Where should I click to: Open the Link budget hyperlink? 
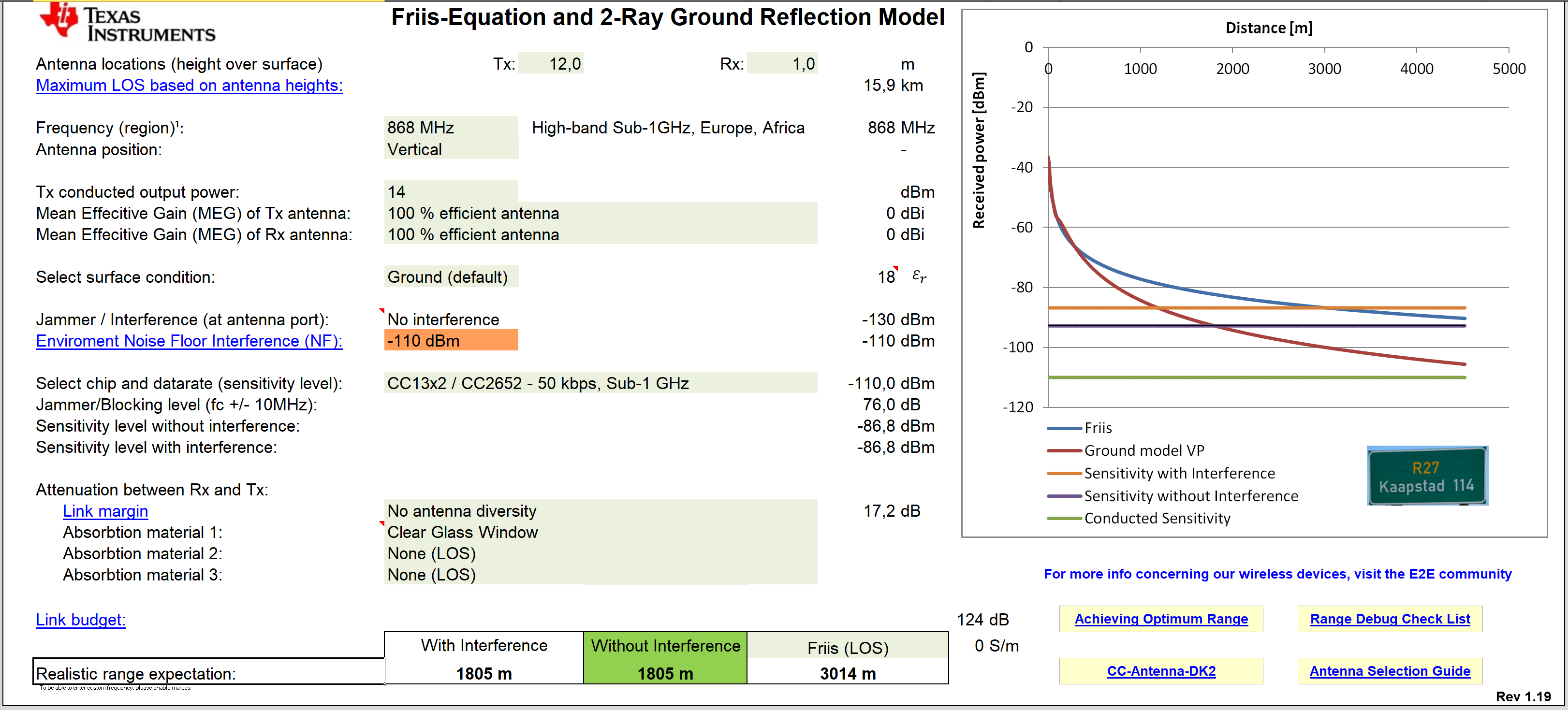pyautogui.click(x=81, y=619)
